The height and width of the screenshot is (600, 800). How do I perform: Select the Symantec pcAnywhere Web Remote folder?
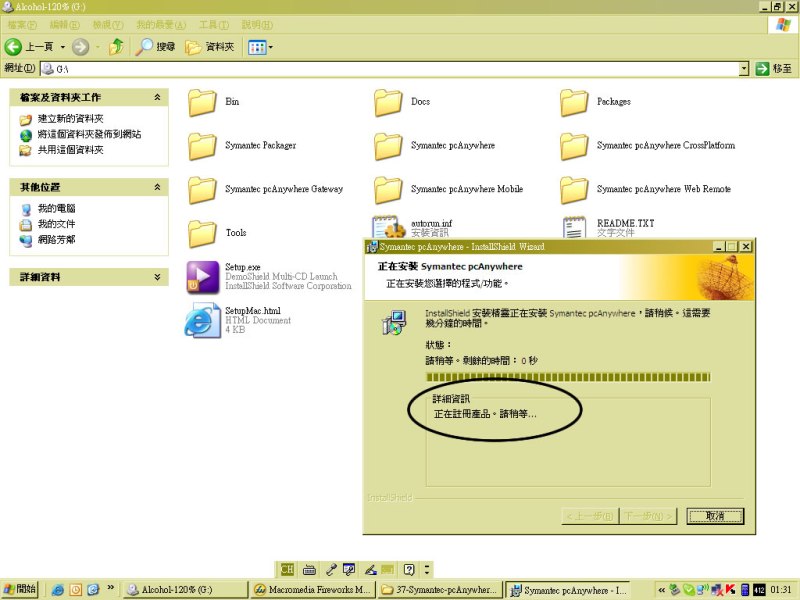coord(645,189)
